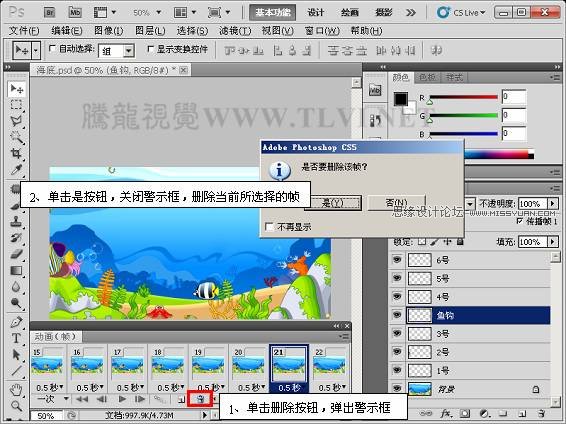
Task: Select the Magic Wand tool
Action: 16,137
